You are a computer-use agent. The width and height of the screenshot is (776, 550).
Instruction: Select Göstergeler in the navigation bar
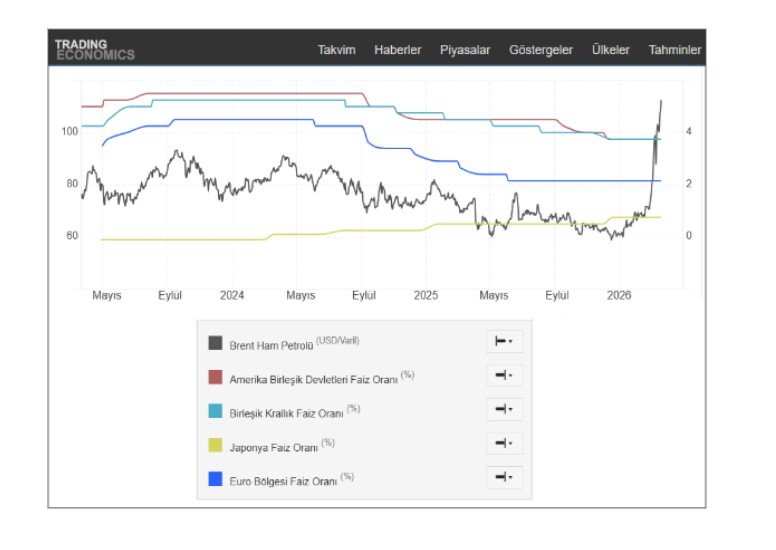[540, 50]
